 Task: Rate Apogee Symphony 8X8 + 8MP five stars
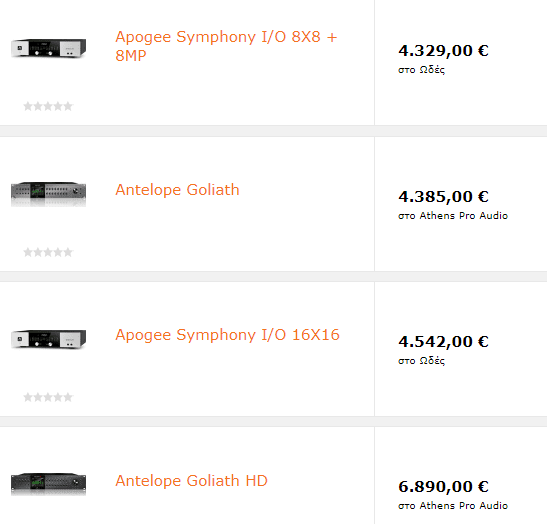pos(68,106)
